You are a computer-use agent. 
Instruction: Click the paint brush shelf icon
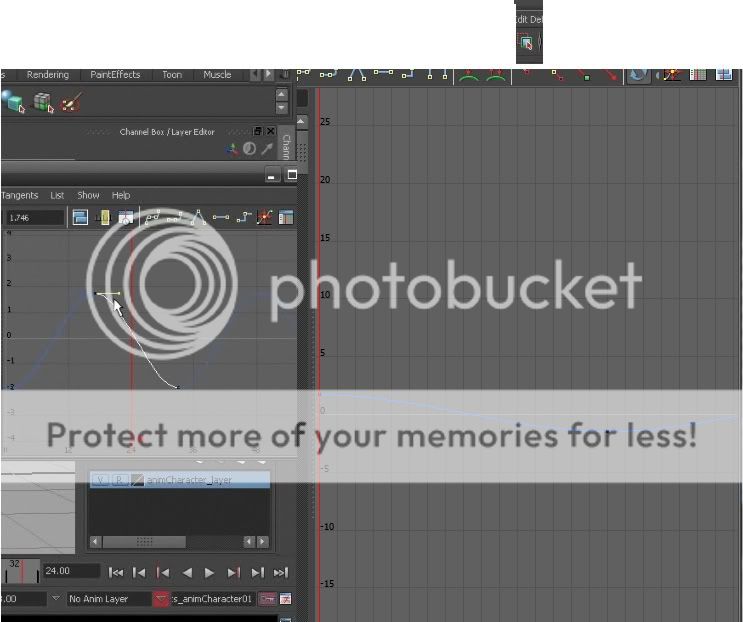coord(70,102)
